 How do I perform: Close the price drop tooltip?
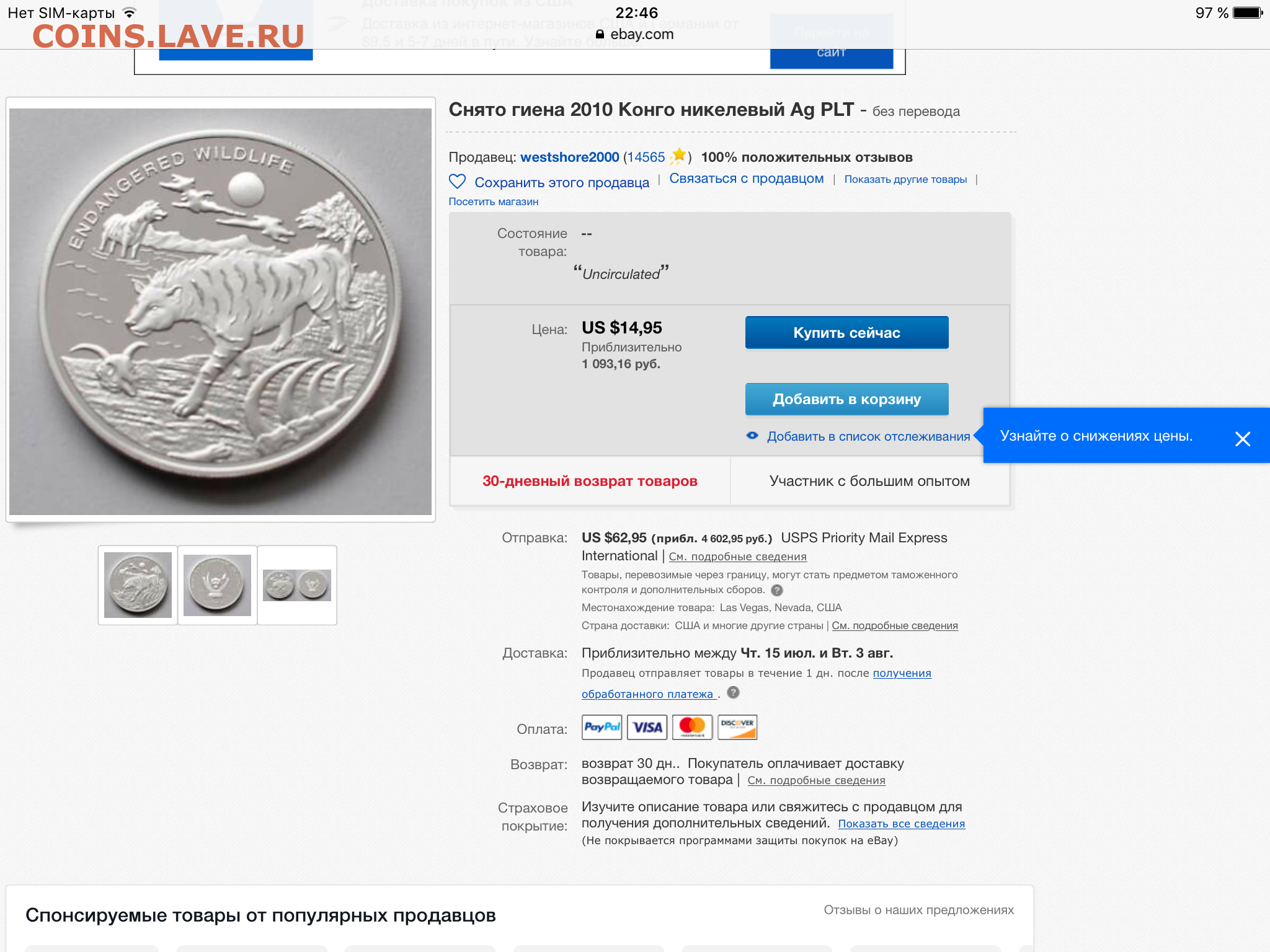coord(1242,439)
